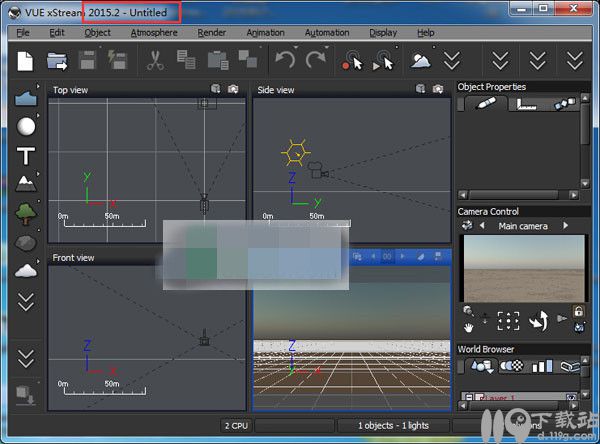Select the Library bars tab in World Browser
This screenshot has width=600, height=444.
[x=542, y=366]
